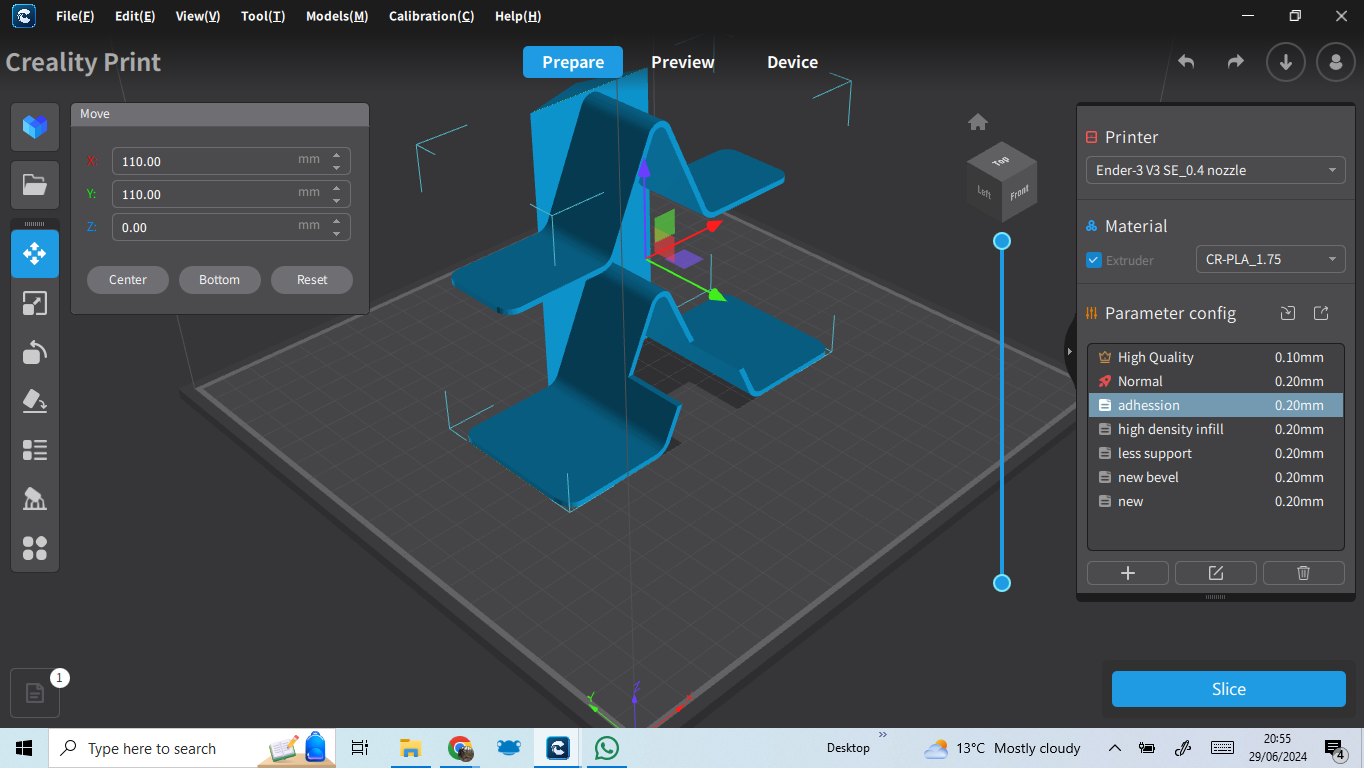Click the Front face of view cube

[1019, 194]
